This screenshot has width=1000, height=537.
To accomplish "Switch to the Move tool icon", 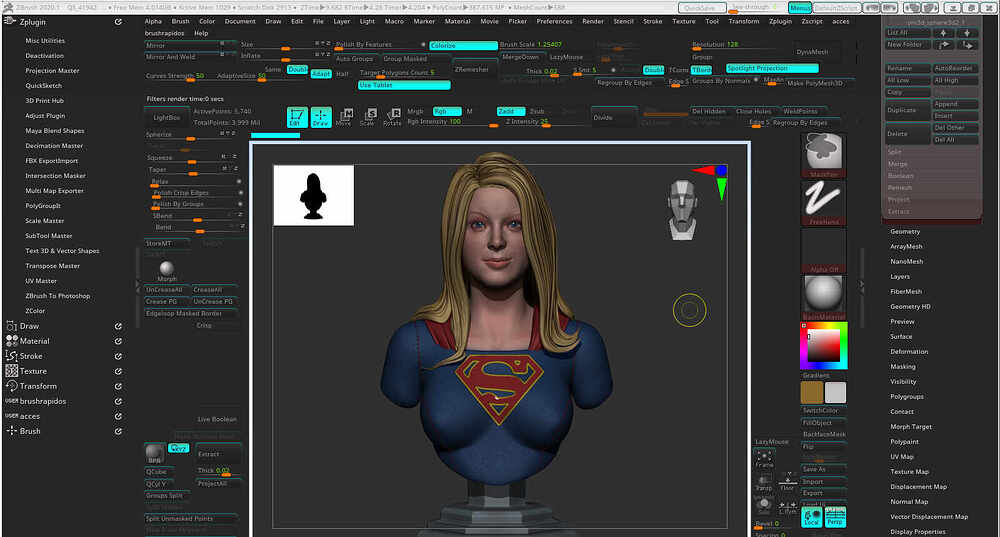I will pyautogui.click(x=344, y=117).
